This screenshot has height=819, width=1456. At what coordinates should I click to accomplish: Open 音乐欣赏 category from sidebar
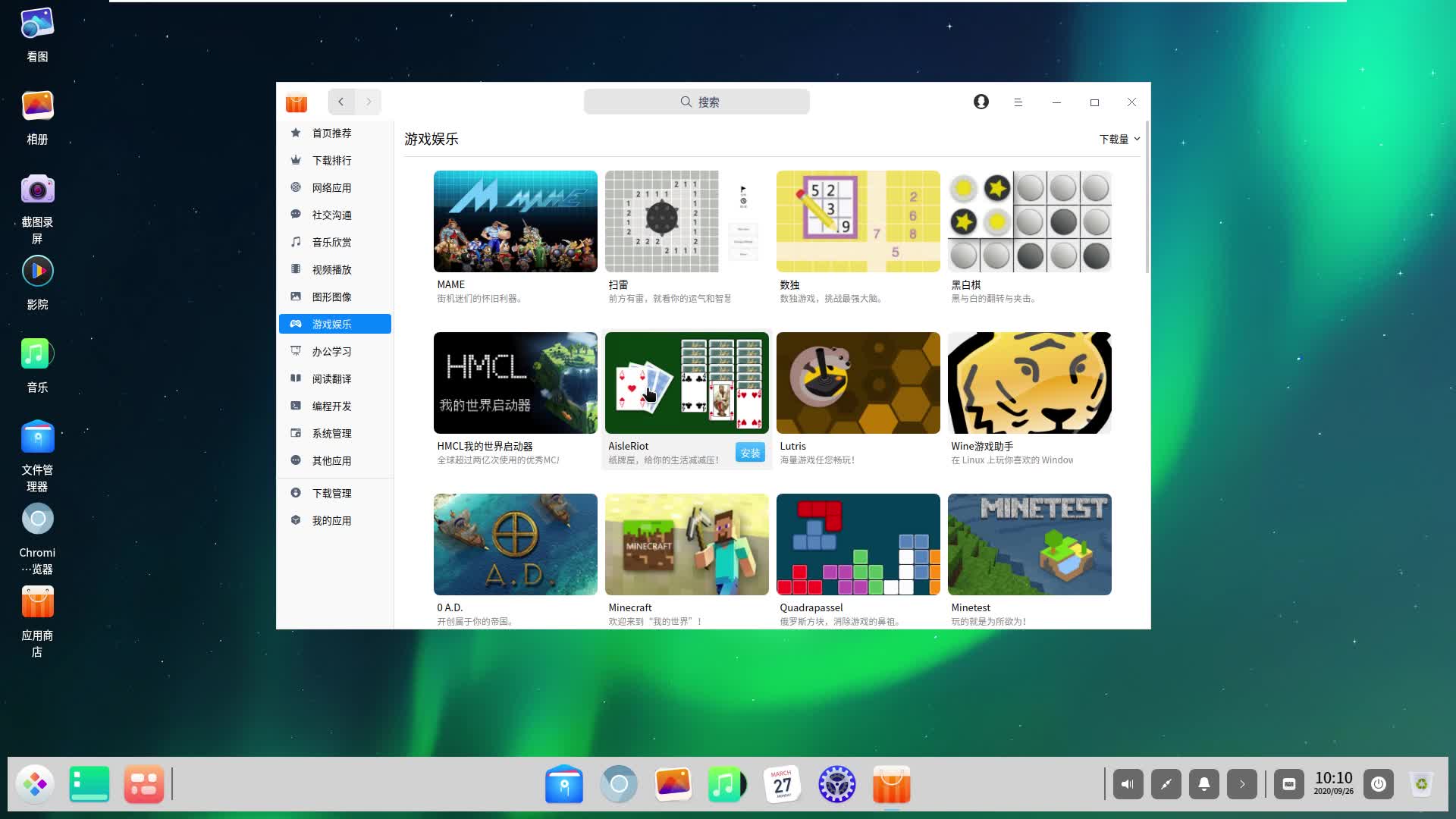tap(331, 242)
